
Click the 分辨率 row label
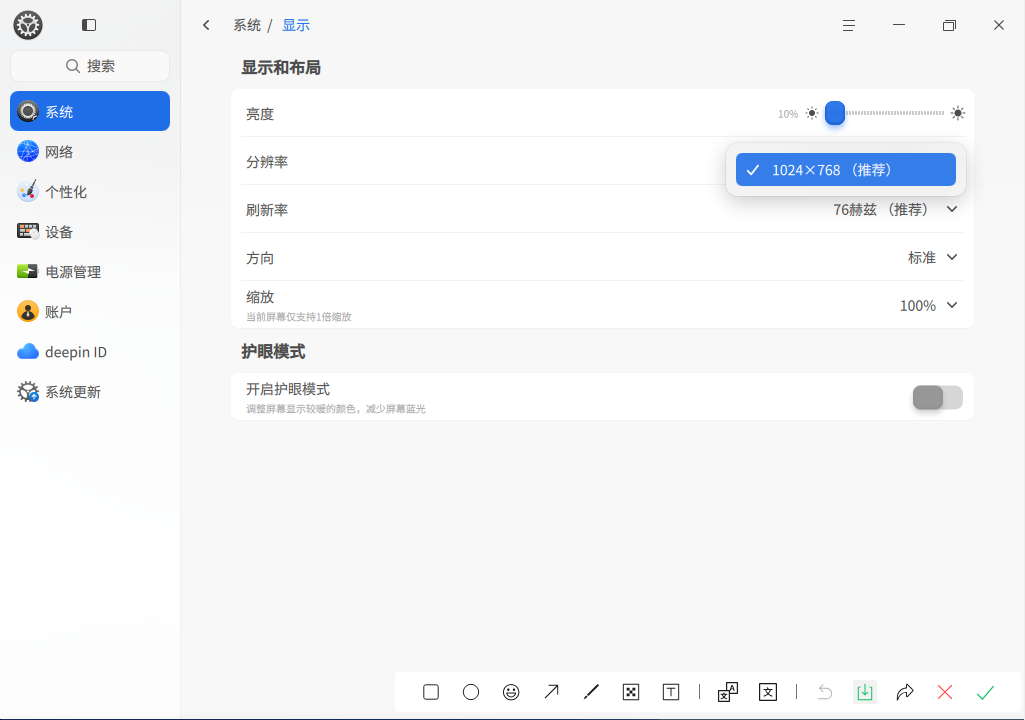point(267,162)
